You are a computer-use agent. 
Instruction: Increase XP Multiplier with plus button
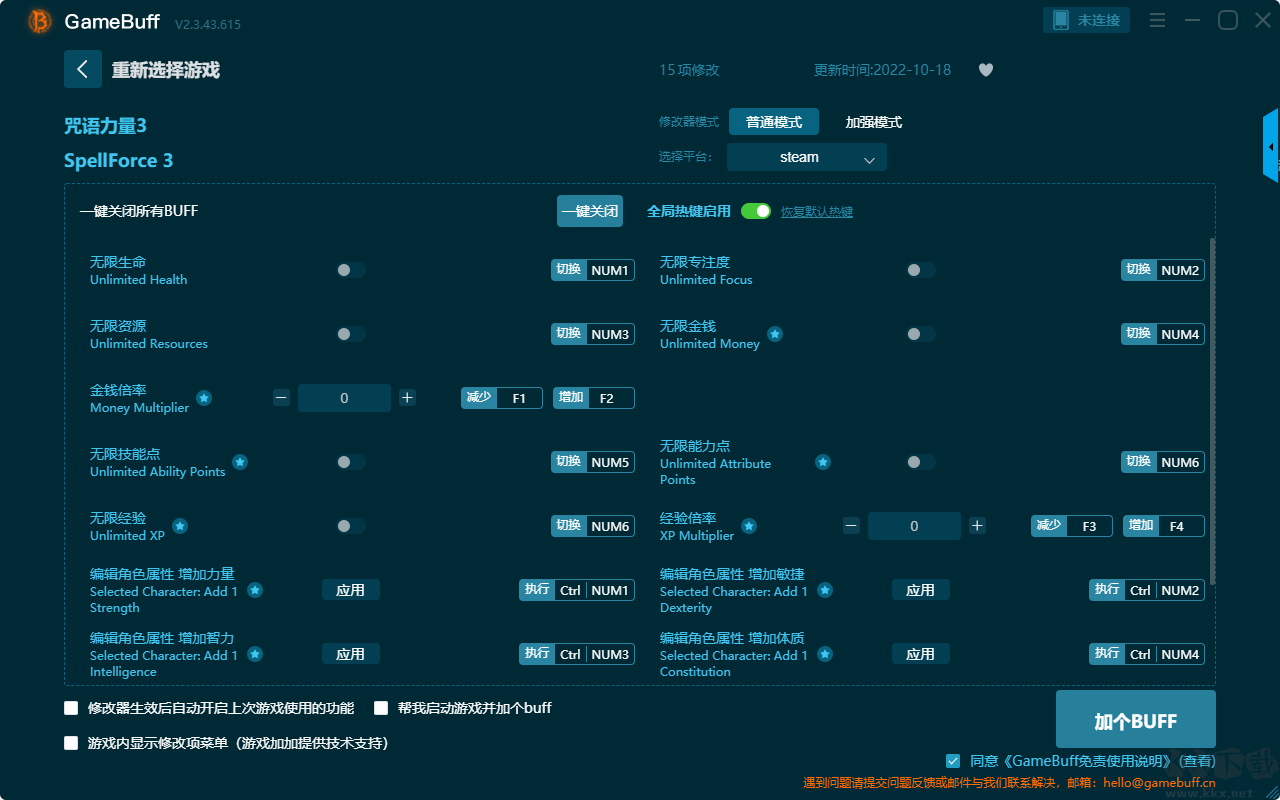pyautogui.click(x=977, y=526)
